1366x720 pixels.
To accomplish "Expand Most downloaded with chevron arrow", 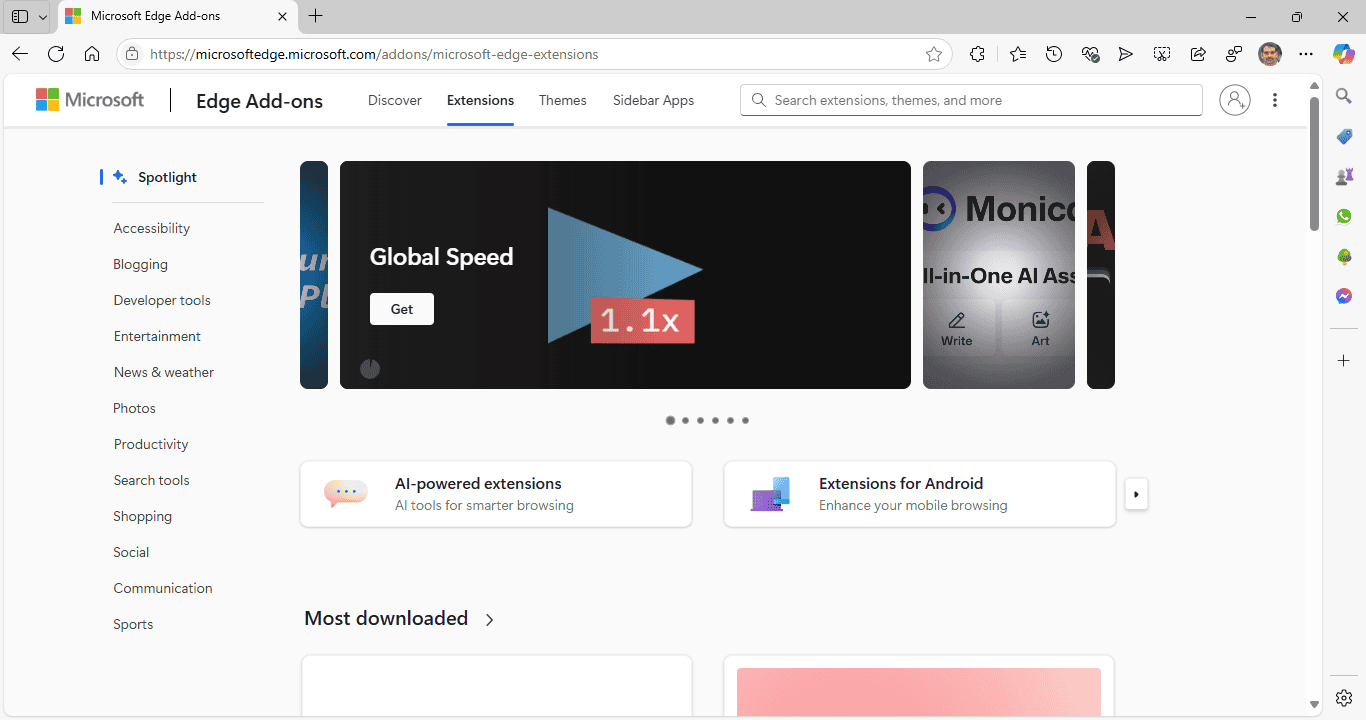I will tap(489, 620).
